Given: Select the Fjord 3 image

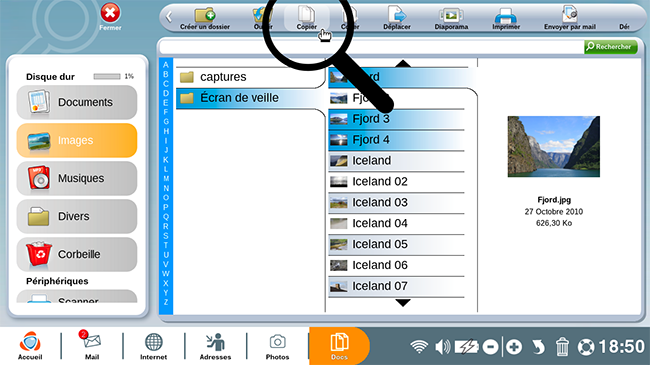Looking at the screenshot, I should coord(396,119).
